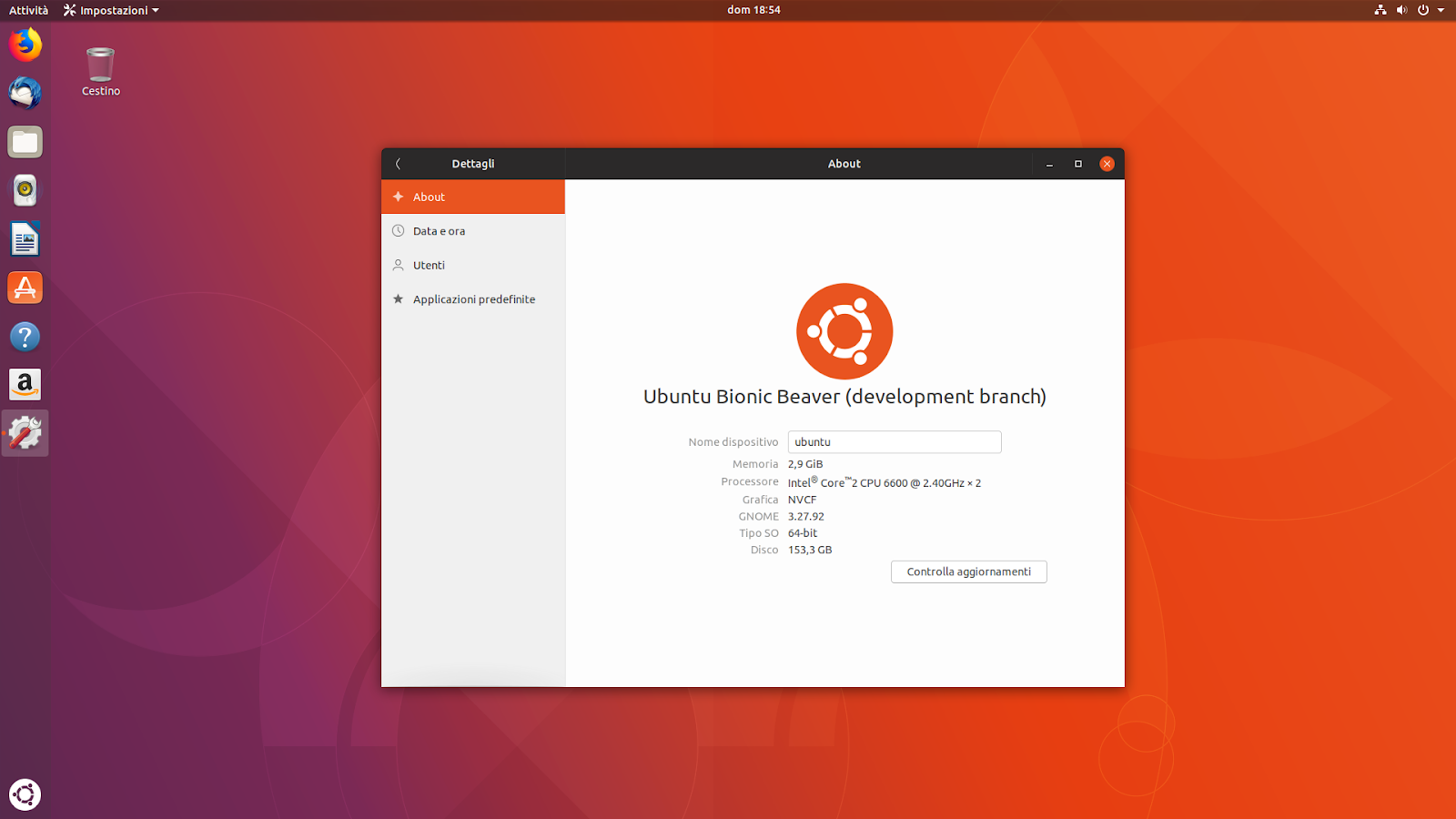
Task: Go back with the Dettagli arrow
Action: [398, 164]
